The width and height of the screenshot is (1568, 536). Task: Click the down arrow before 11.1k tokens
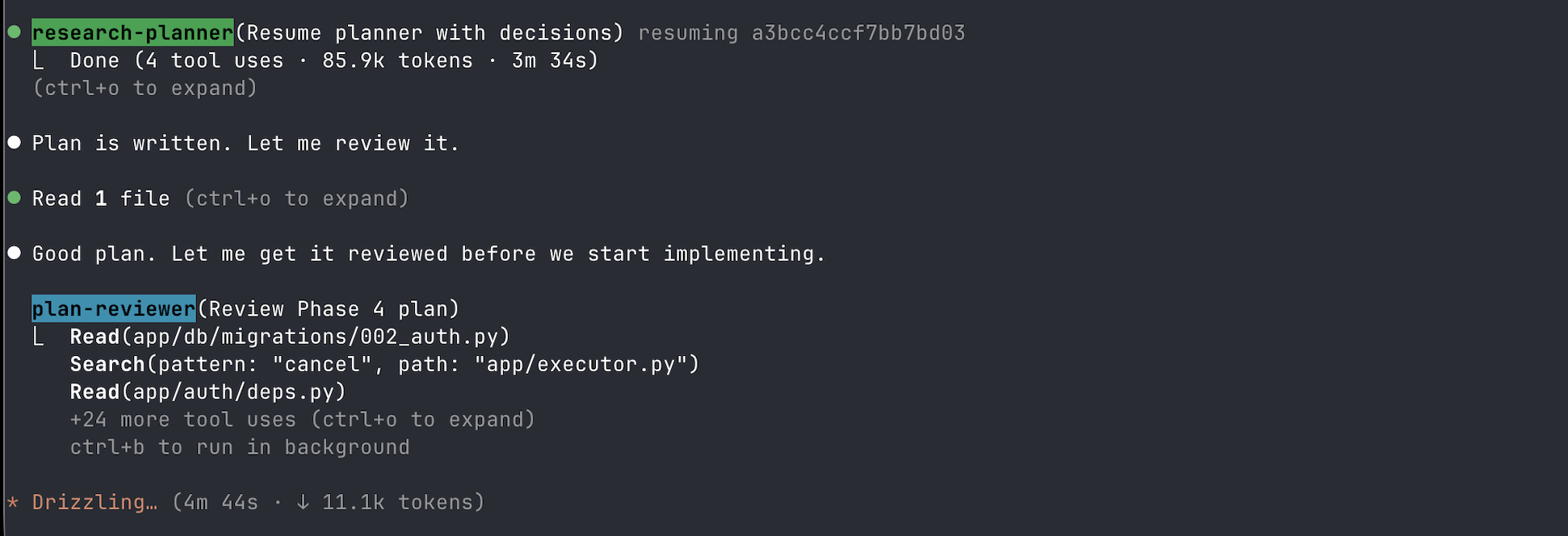point(303,502)
